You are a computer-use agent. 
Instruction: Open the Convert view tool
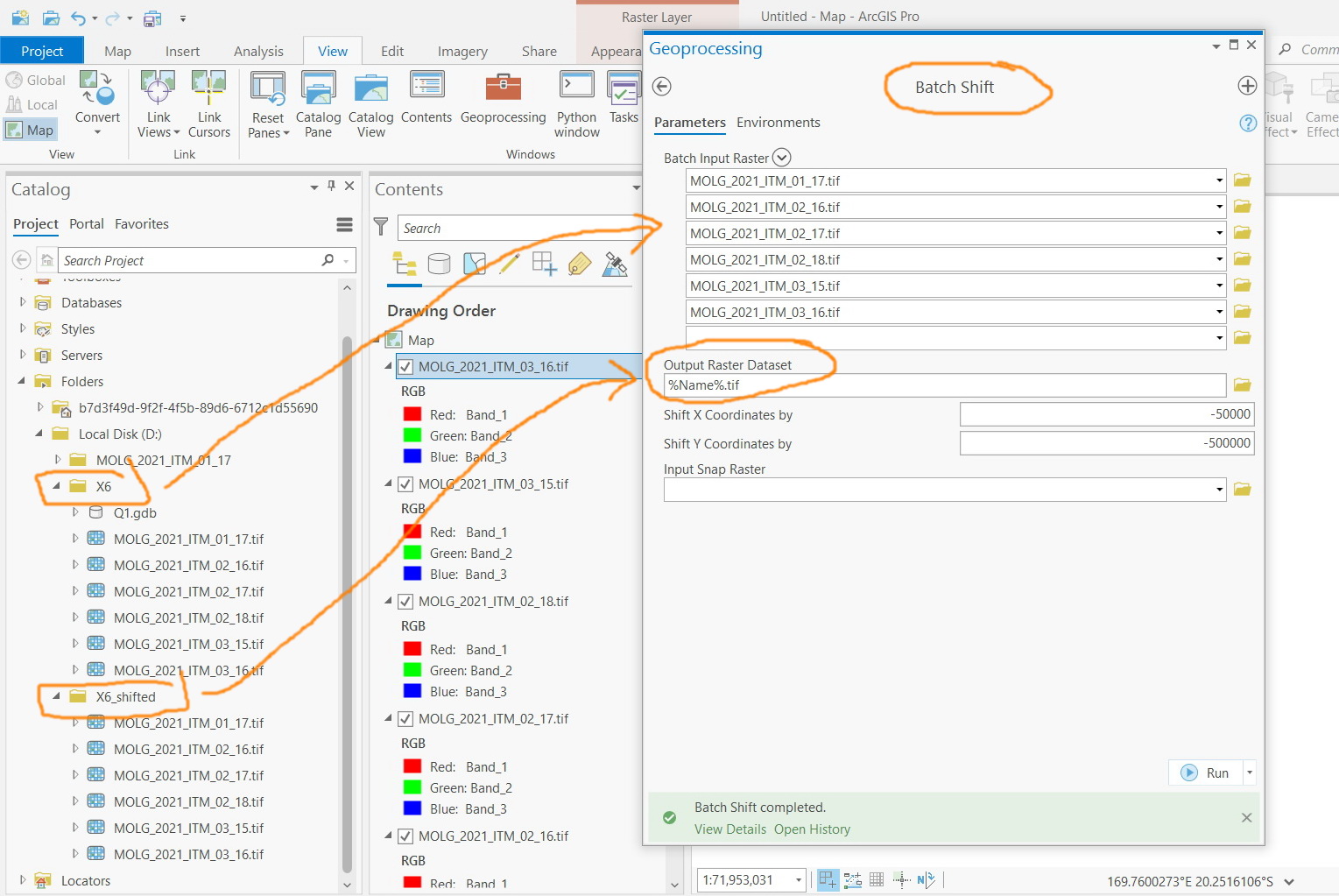97,103
